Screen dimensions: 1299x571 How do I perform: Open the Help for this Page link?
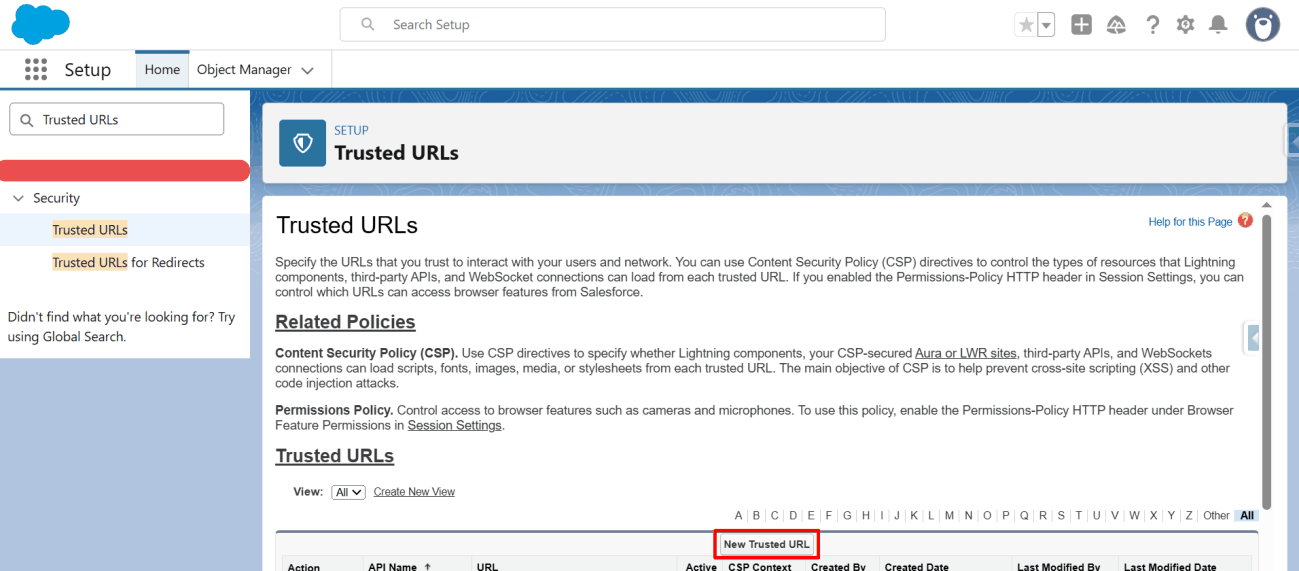click(1190, 222)
